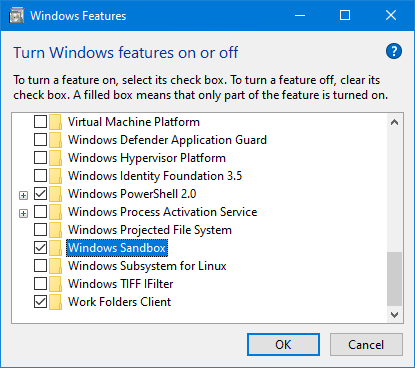Confirm changes with the OK button

[283, 345]
